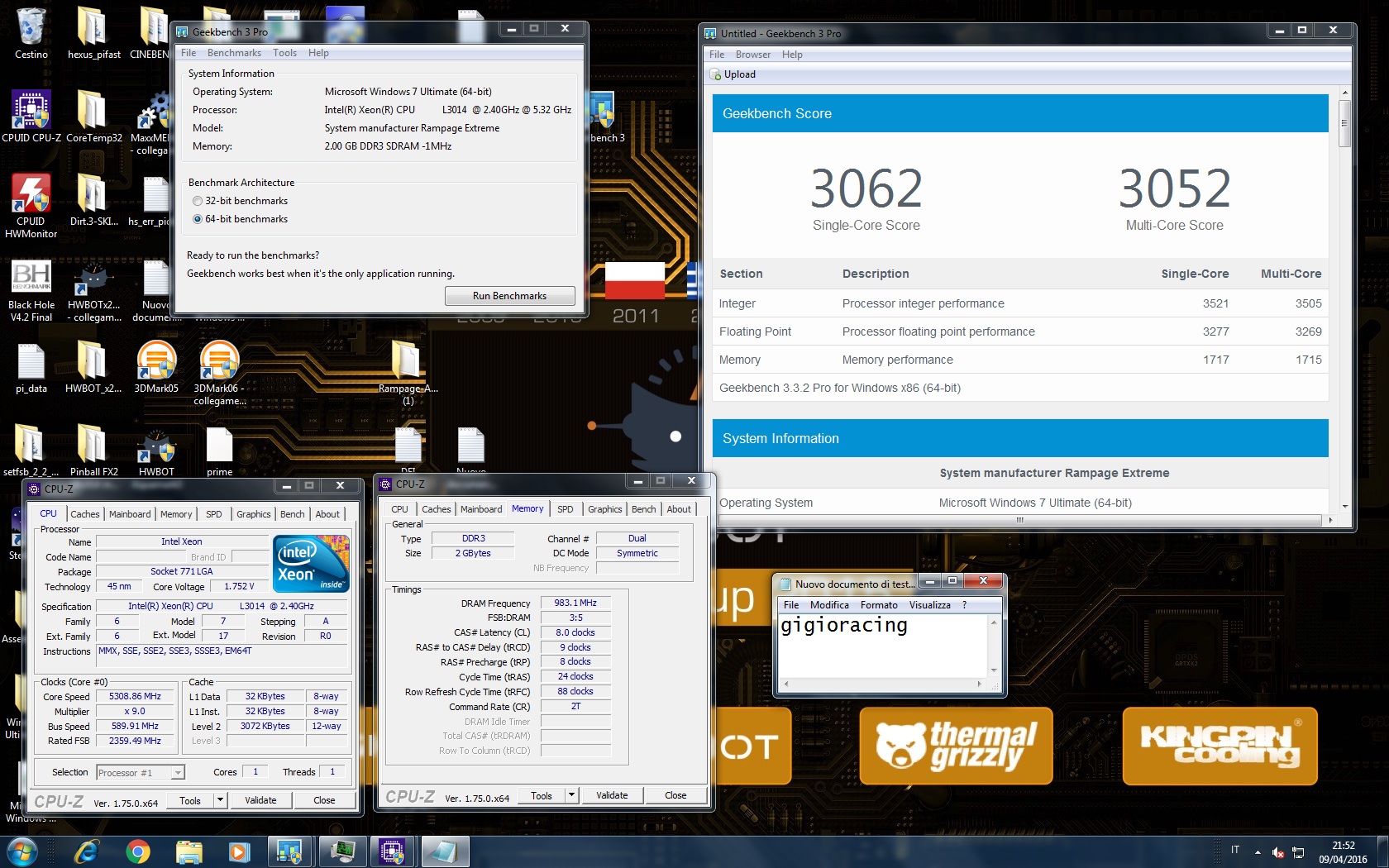Click inside the Notepad text area
The image size is (1389, 868).
(x=883, y=646)
